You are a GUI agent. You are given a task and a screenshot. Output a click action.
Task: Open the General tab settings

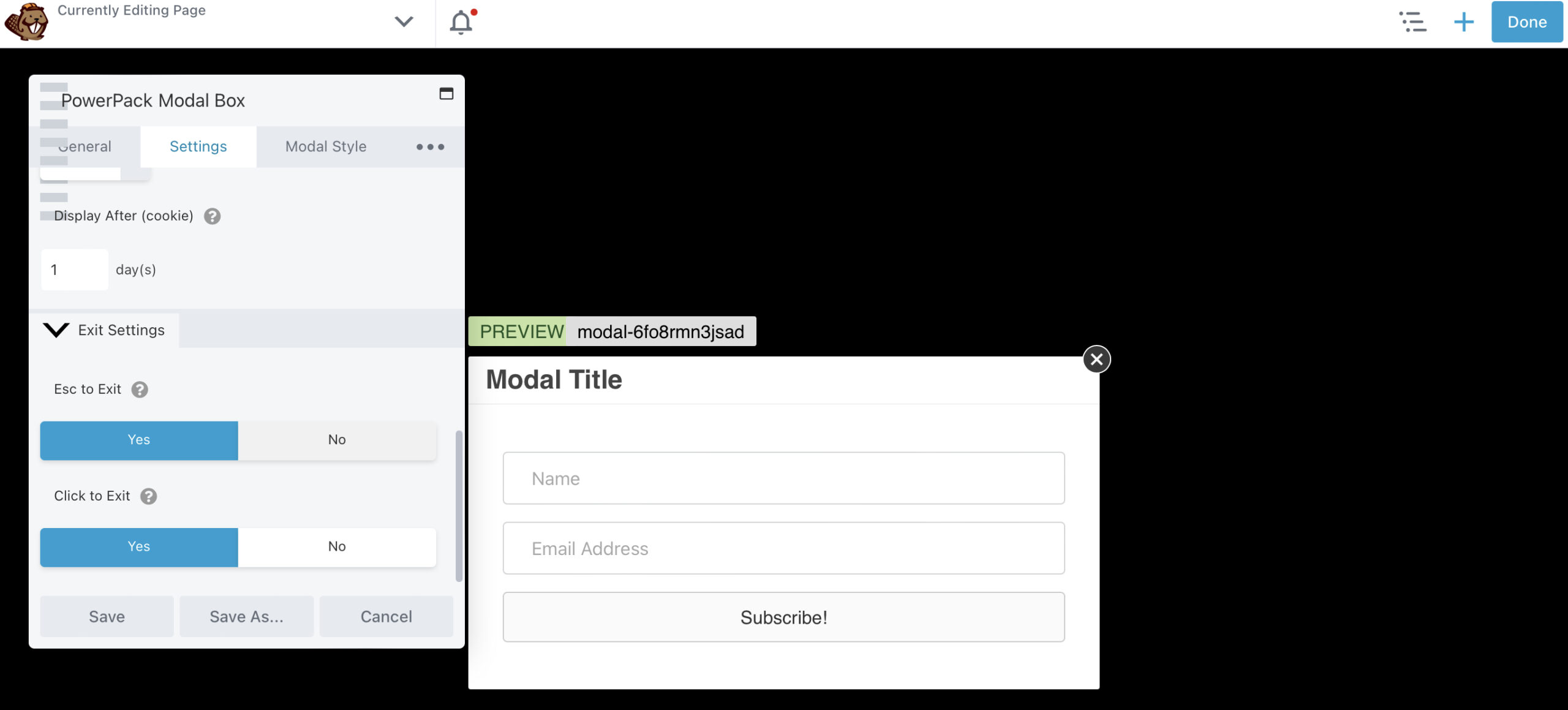[x=85, y=146]
